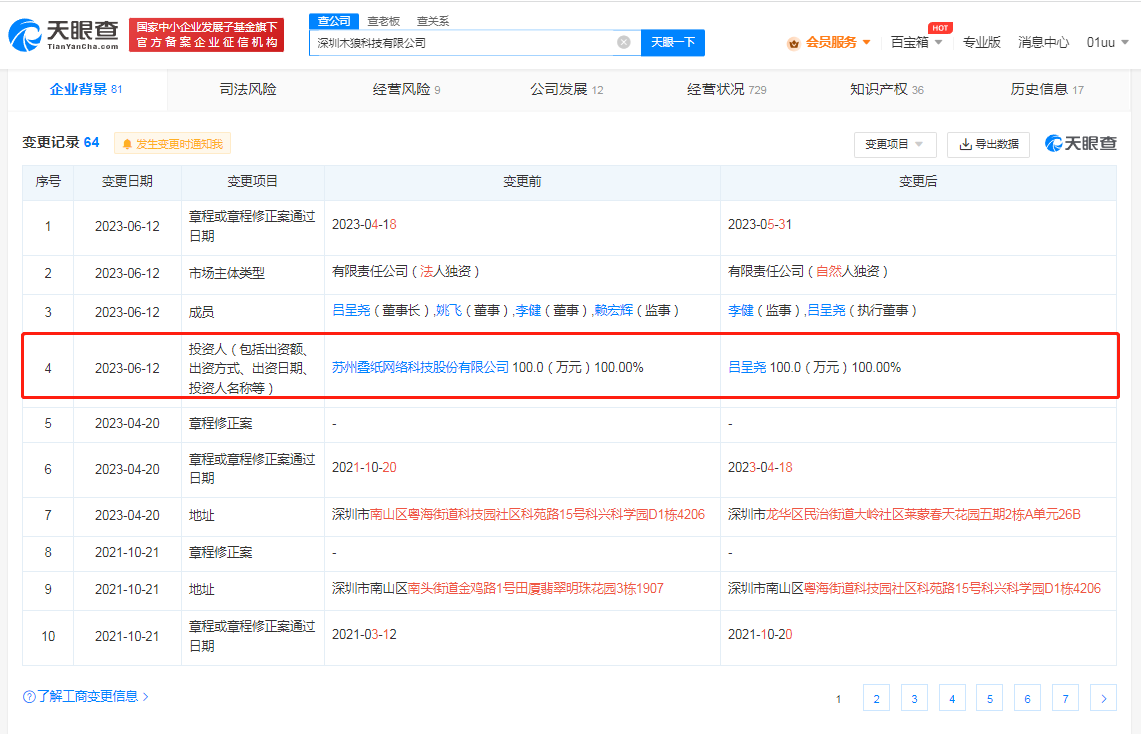Go to page 5

click(990, 698)
